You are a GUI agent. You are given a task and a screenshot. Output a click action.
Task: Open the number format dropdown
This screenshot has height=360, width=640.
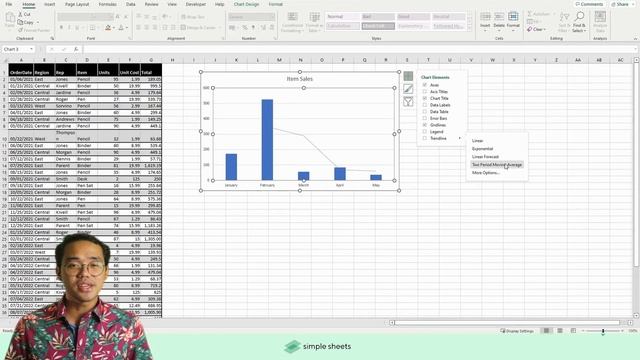[x=273, y=17]
